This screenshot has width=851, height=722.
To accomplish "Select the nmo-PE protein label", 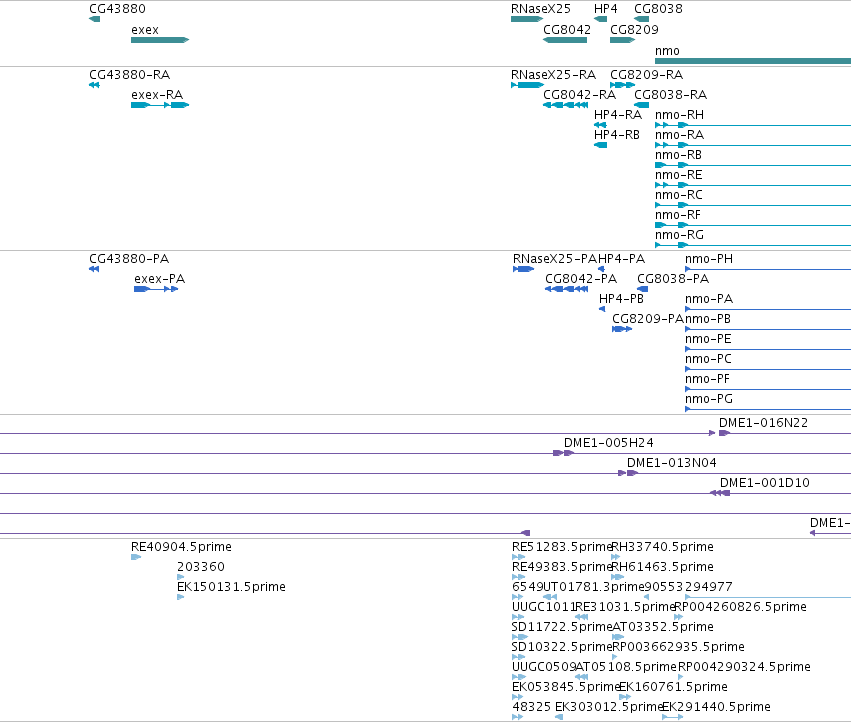I will point(708,339).
